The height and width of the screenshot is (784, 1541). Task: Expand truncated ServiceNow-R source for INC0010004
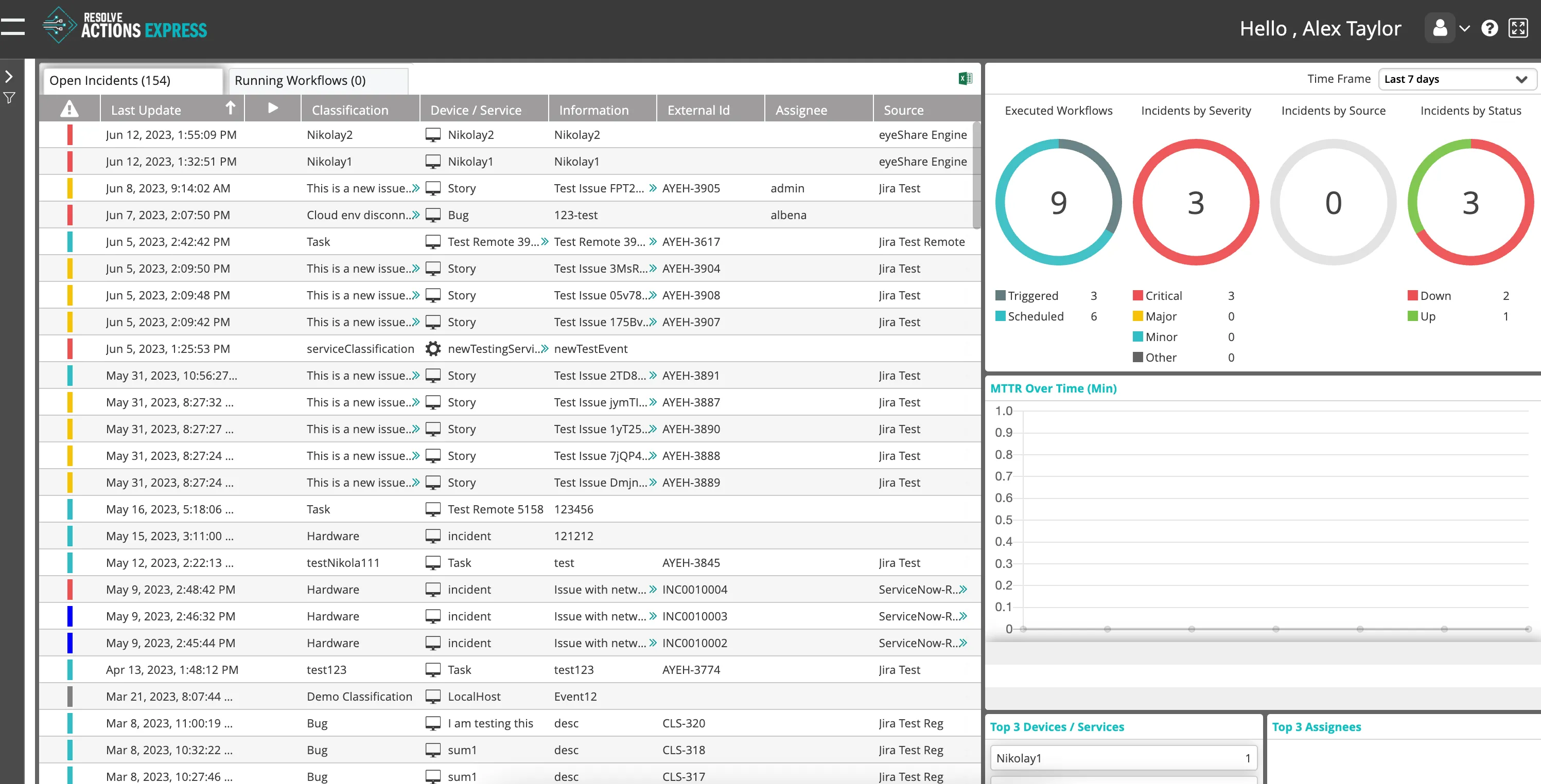[963, 590]
